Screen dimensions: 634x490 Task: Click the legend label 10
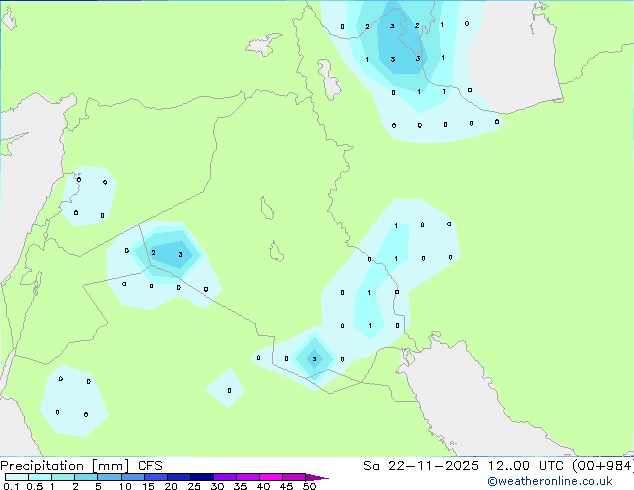125,486
